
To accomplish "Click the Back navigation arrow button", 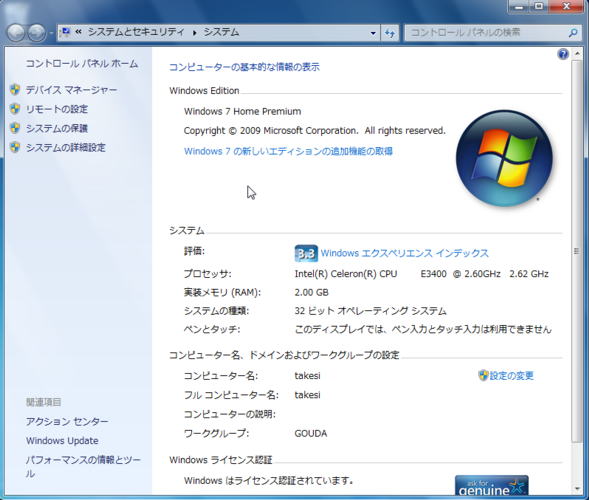I will point(17,33).
